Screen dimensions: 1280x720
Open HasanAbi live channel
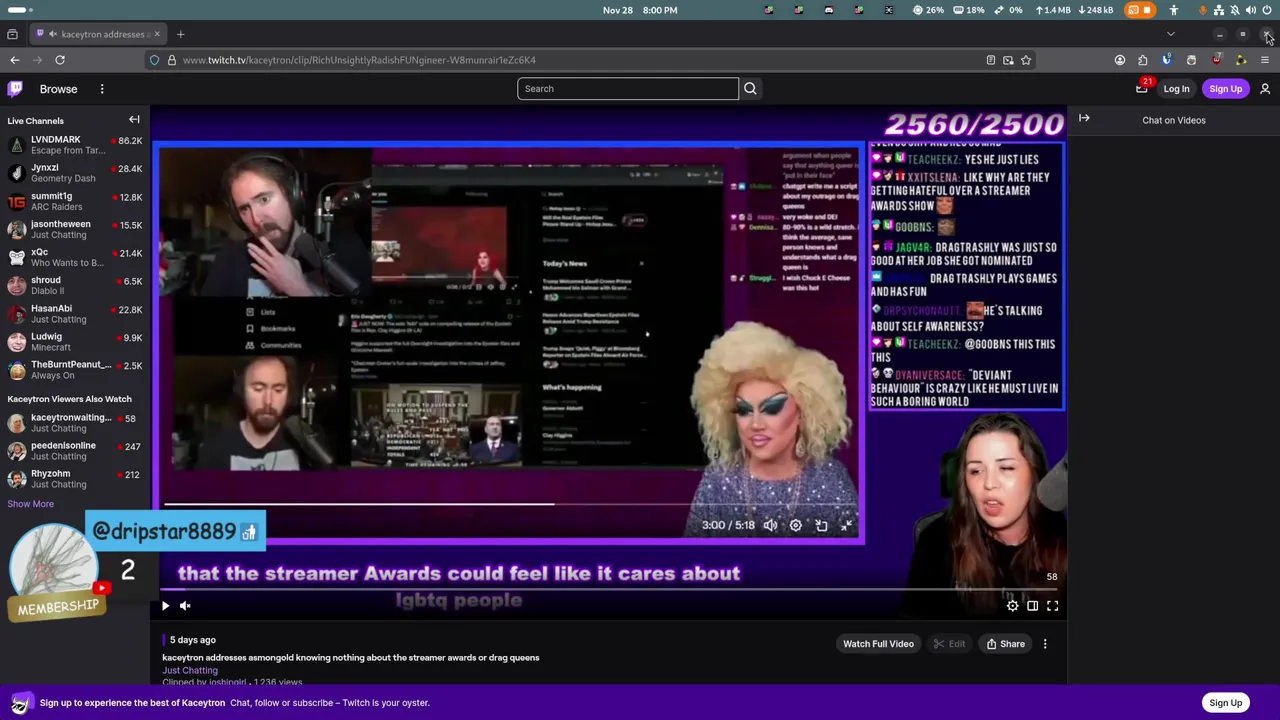75,314
